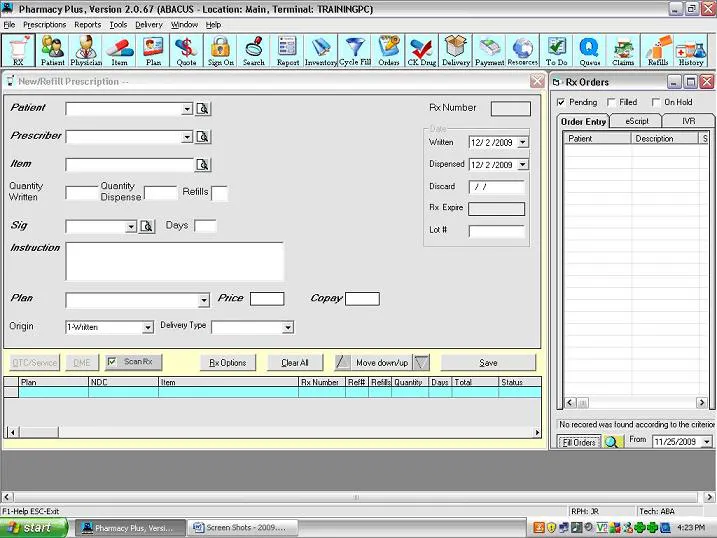The height and width of the screenshot is (538, 717).
Task: Expand the Plan dropdown
Action: tap(204, 300)
